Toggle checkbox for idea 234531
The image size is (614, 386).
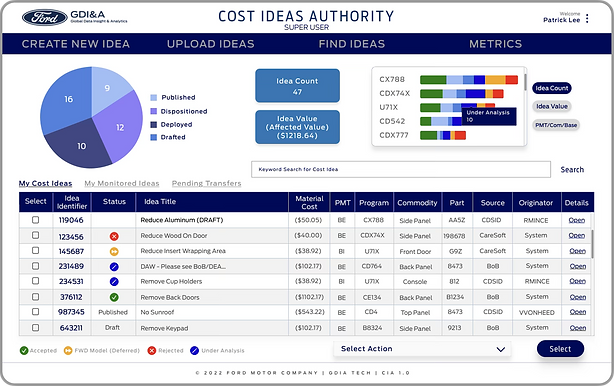tap(36, 281)
